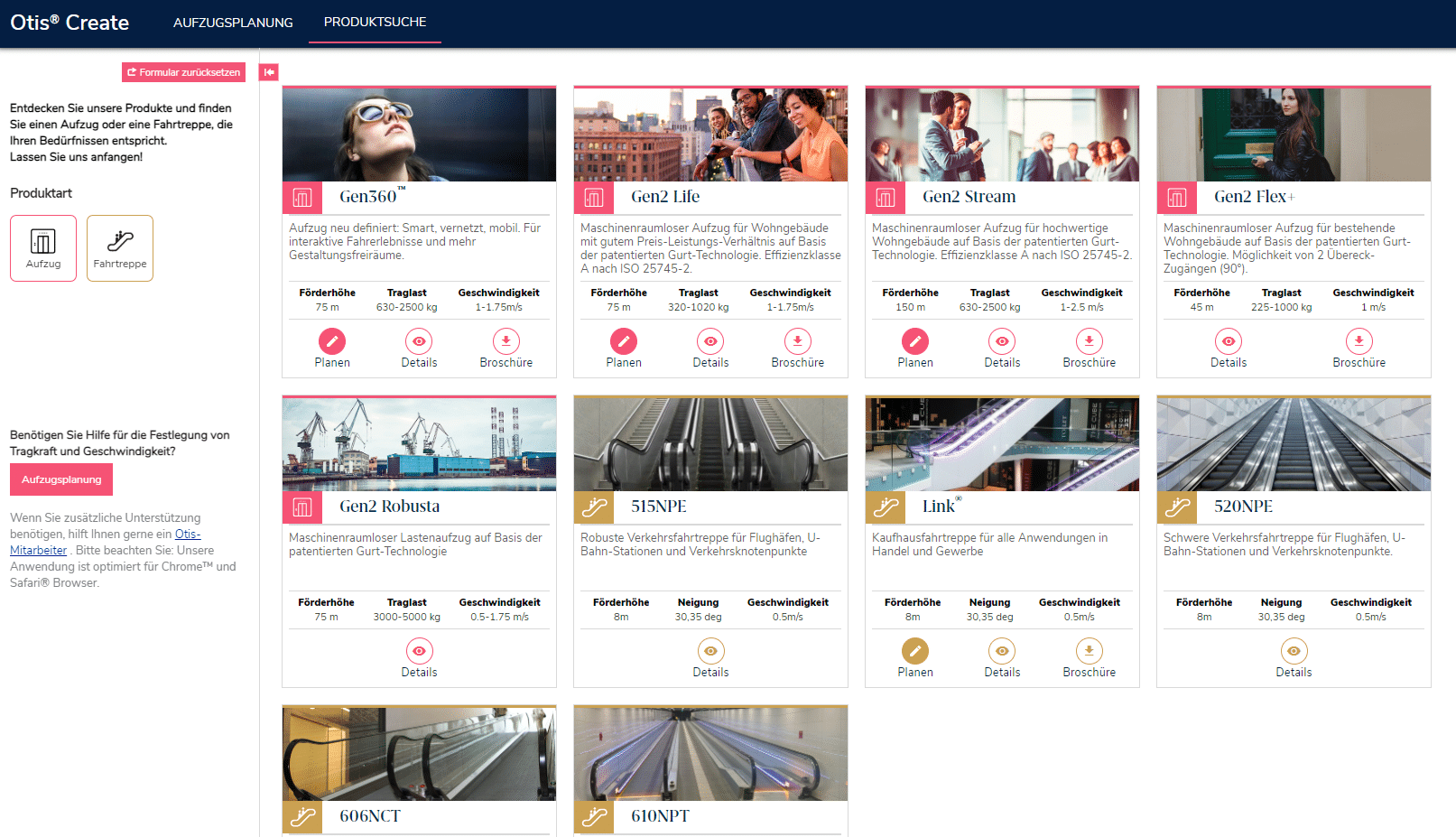Open the Produktsuche tab

pyautogui.click(x=375, y=22)
